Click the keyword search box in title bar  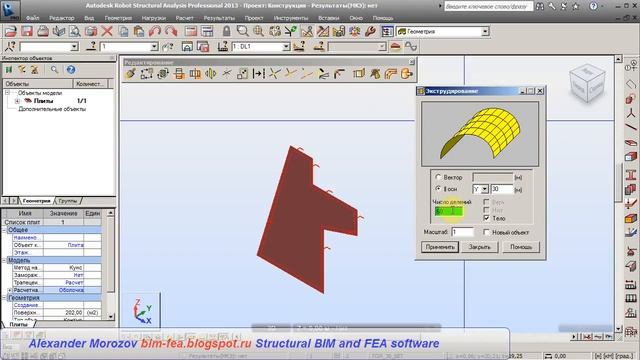(x=488, y=6)
